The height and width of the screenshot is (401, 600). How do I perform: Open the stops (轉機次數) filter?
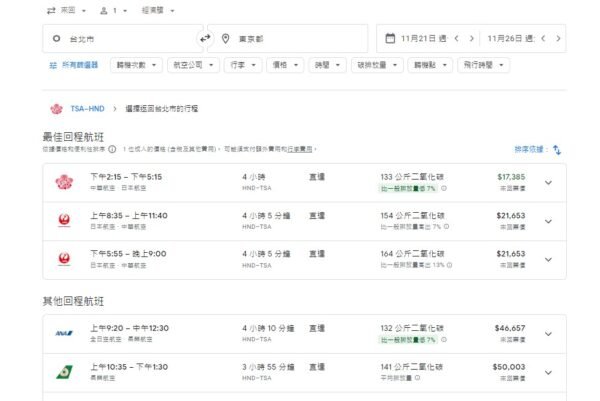[136, 65]
